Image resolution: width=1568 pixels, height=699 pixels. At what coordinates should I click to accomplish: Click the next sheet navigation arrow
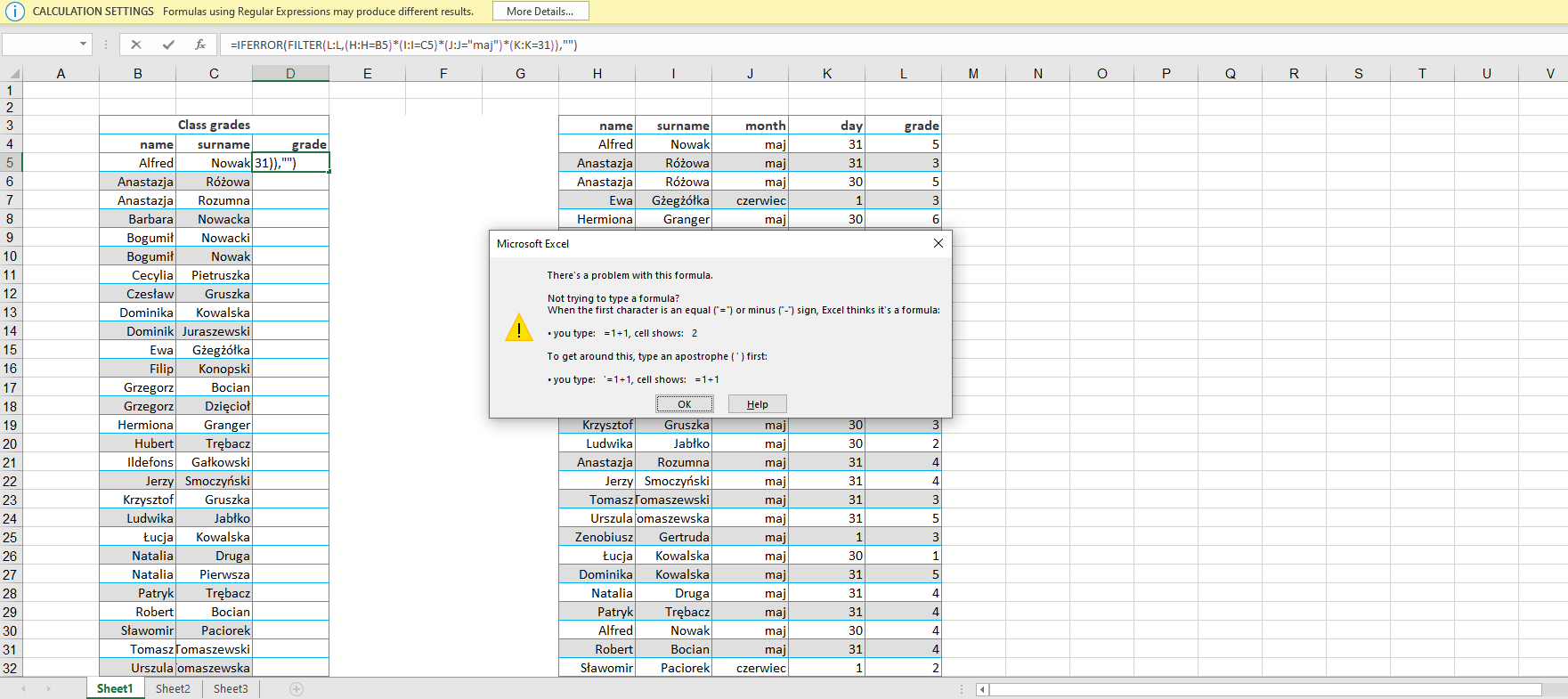point(48,688)
